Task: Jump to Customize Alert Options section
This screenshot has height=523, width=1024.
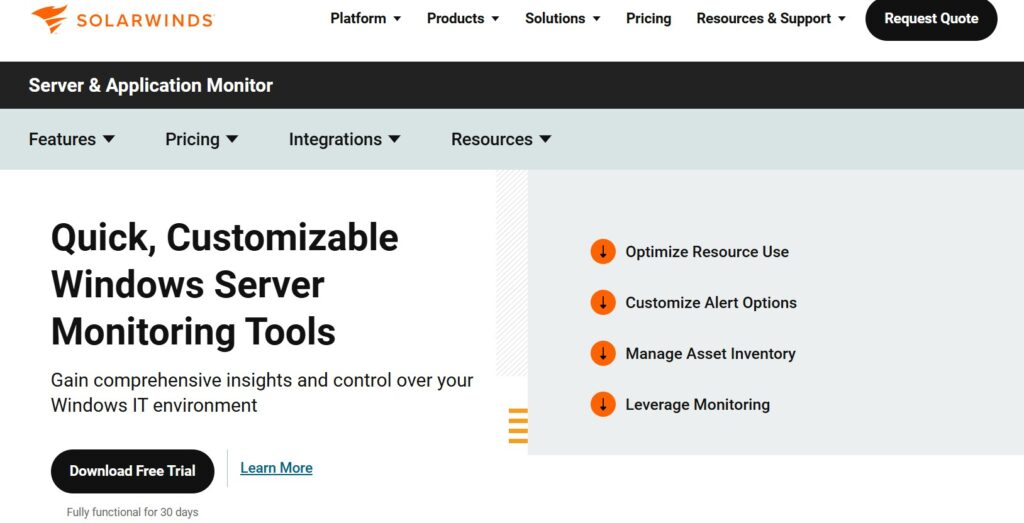Action: pos(711,302)
